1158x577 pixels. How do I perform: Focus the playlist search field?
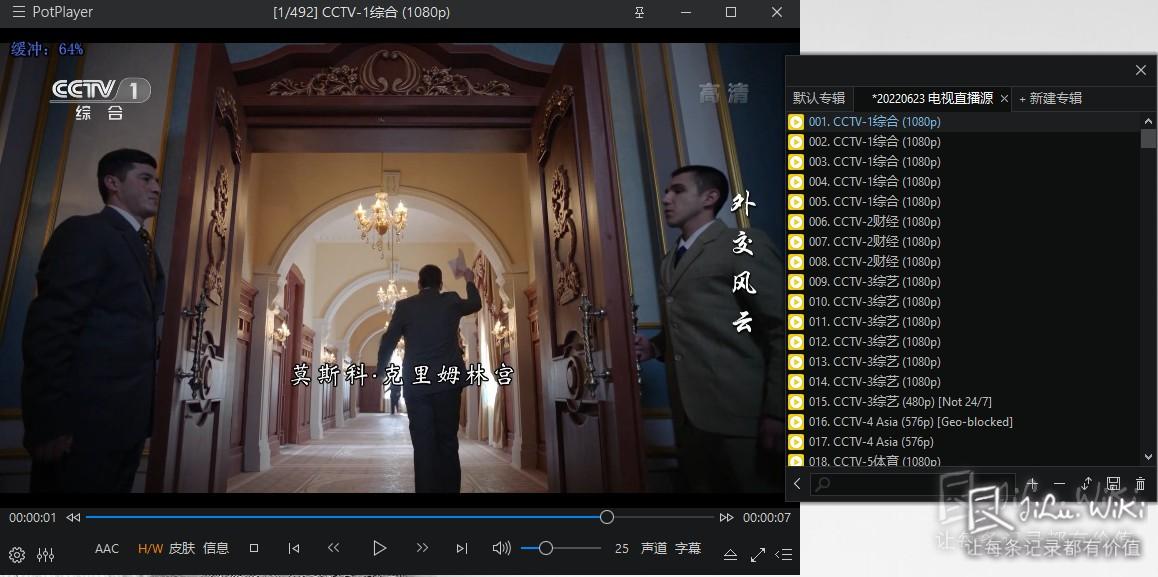coord(912,485)
